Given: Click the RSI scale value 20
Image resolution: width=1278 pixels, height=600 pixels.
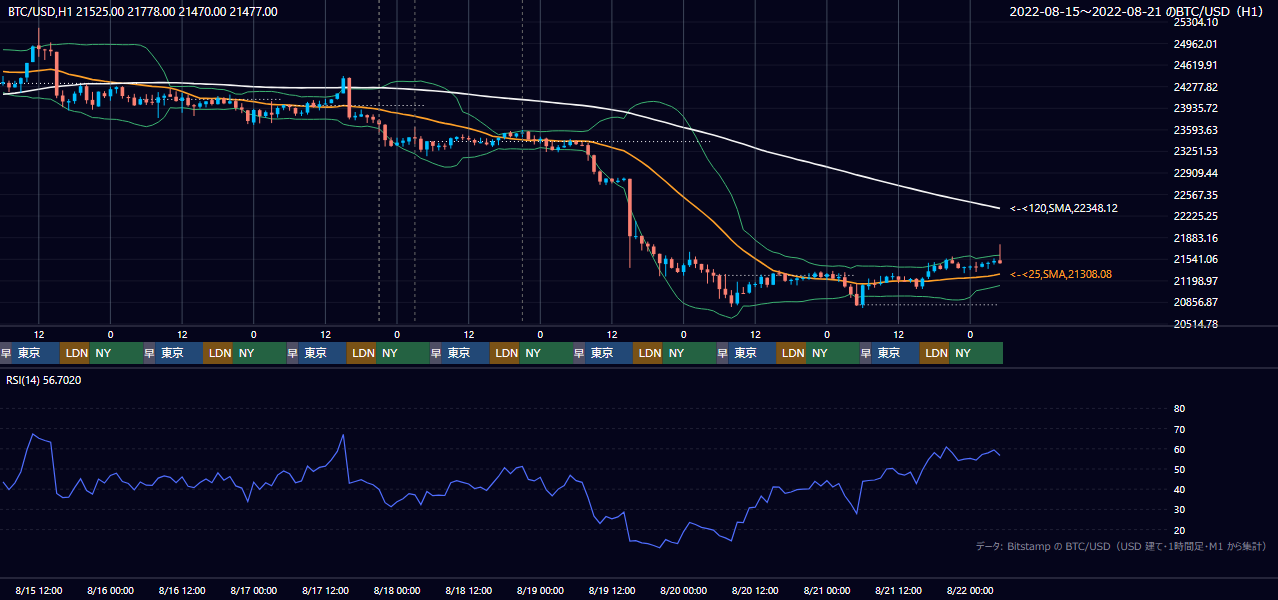Looking at the screenshot, I should coord(1179,530).
